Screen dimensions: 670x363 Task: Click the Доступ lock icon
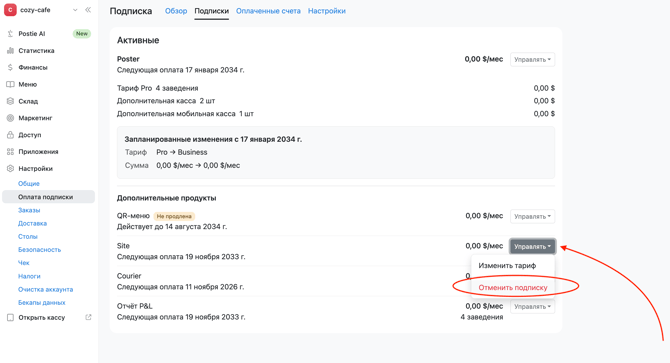[x=10, y=135]
